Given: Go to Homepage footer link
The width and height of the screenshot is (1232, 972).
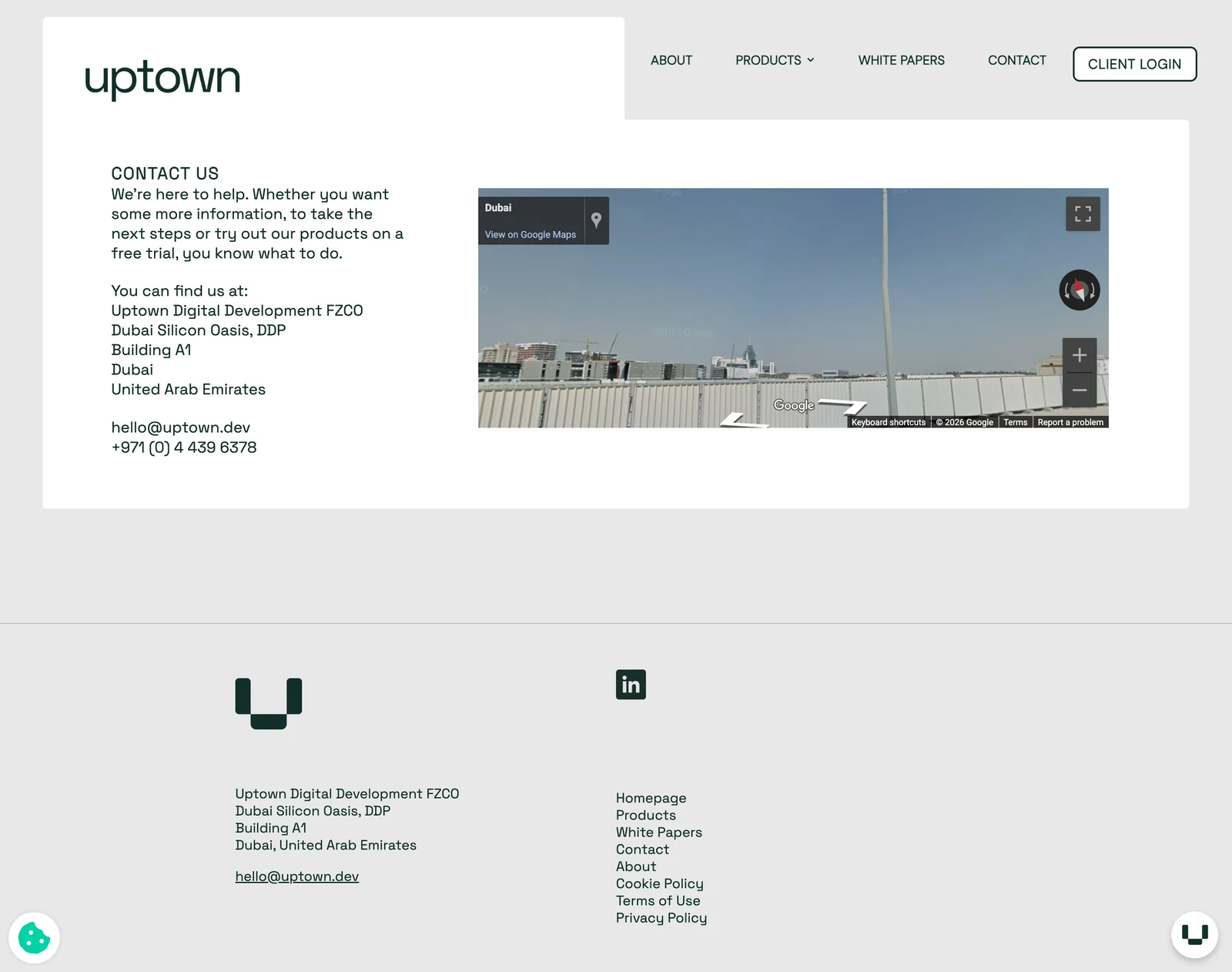Looking at the screenshot, I should point(651,798).
